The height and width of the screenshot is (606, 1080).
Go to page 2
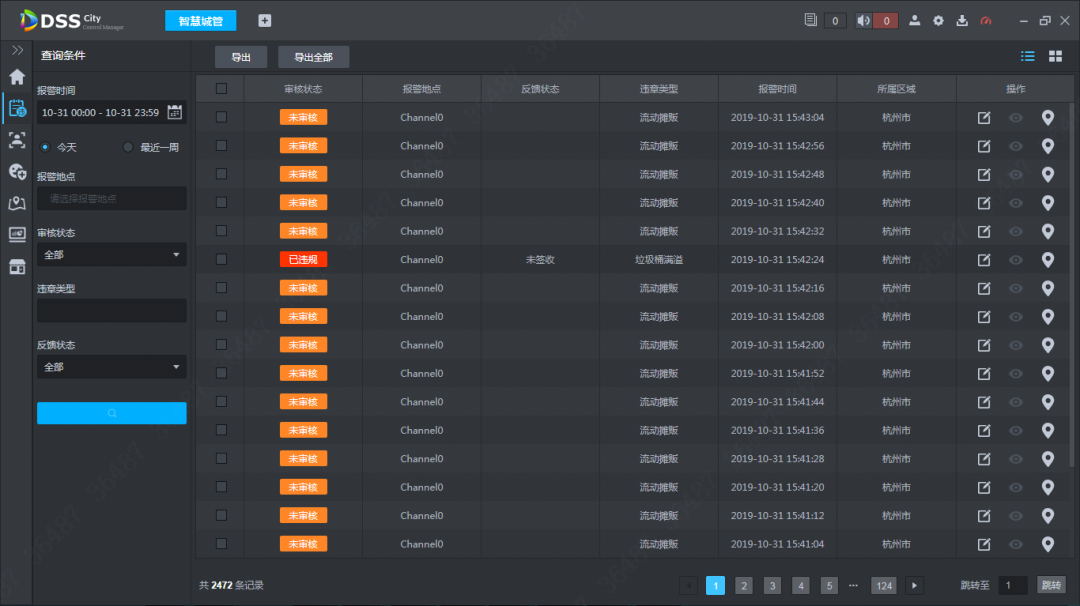744,585
